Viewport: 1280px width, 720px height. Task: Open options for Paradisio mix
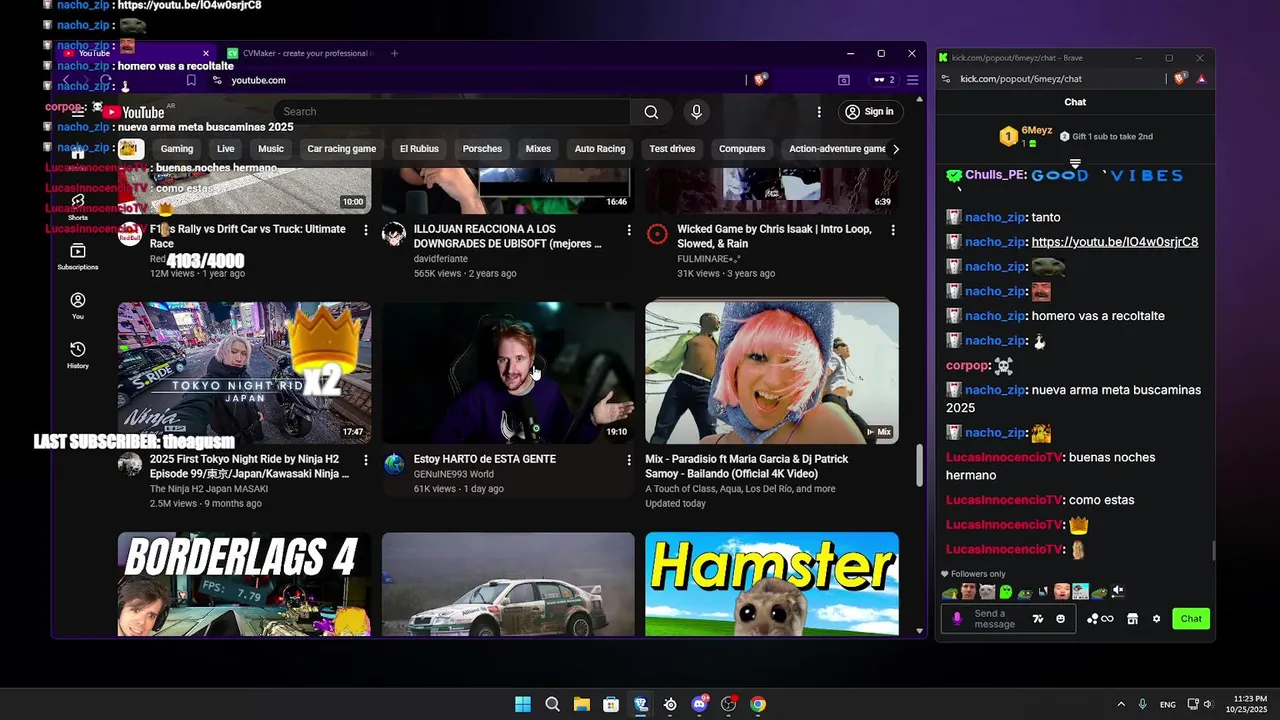893,460
